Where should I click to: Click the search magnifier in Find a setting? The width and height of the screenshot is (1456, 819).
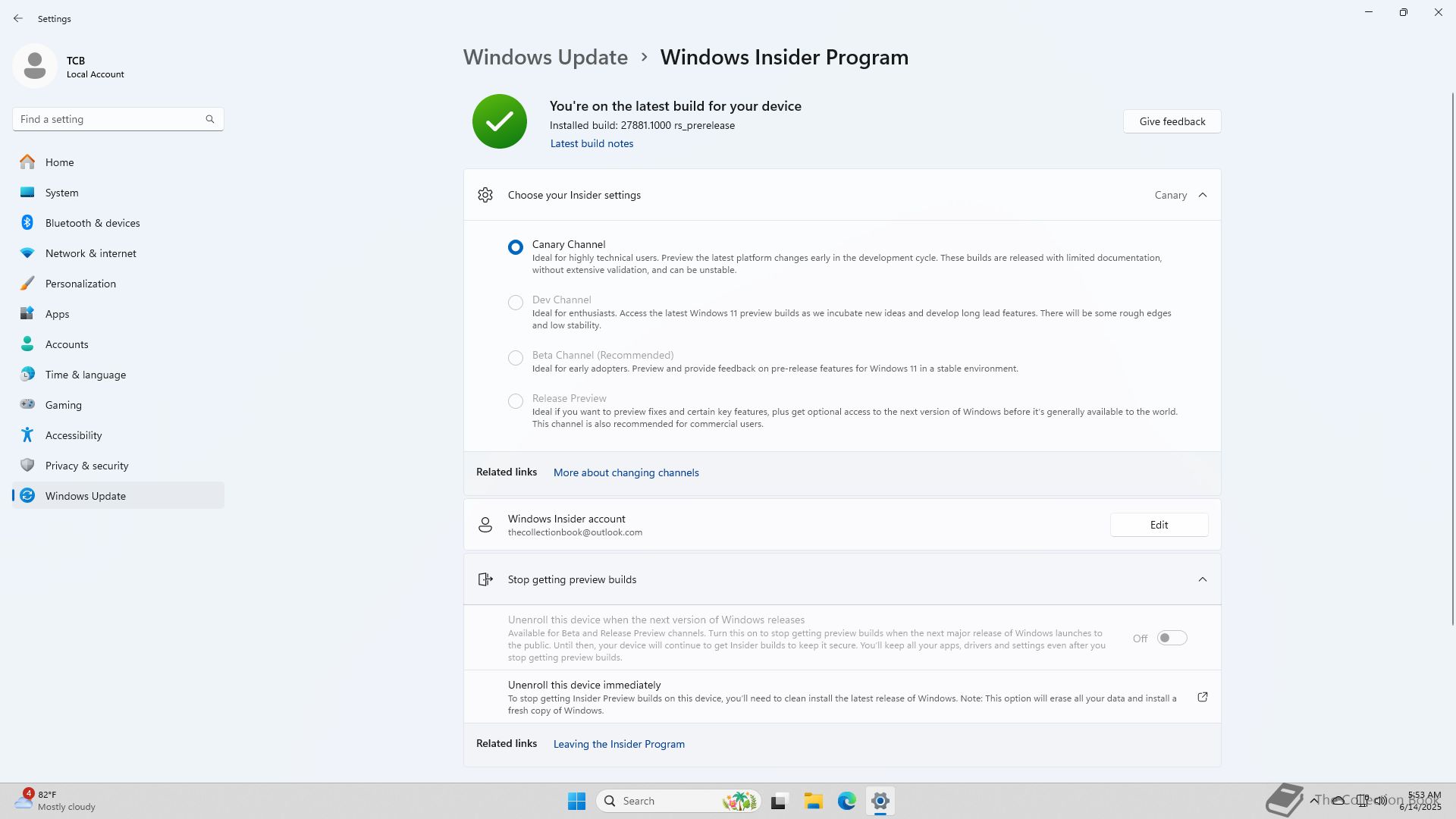coord(210,119)
